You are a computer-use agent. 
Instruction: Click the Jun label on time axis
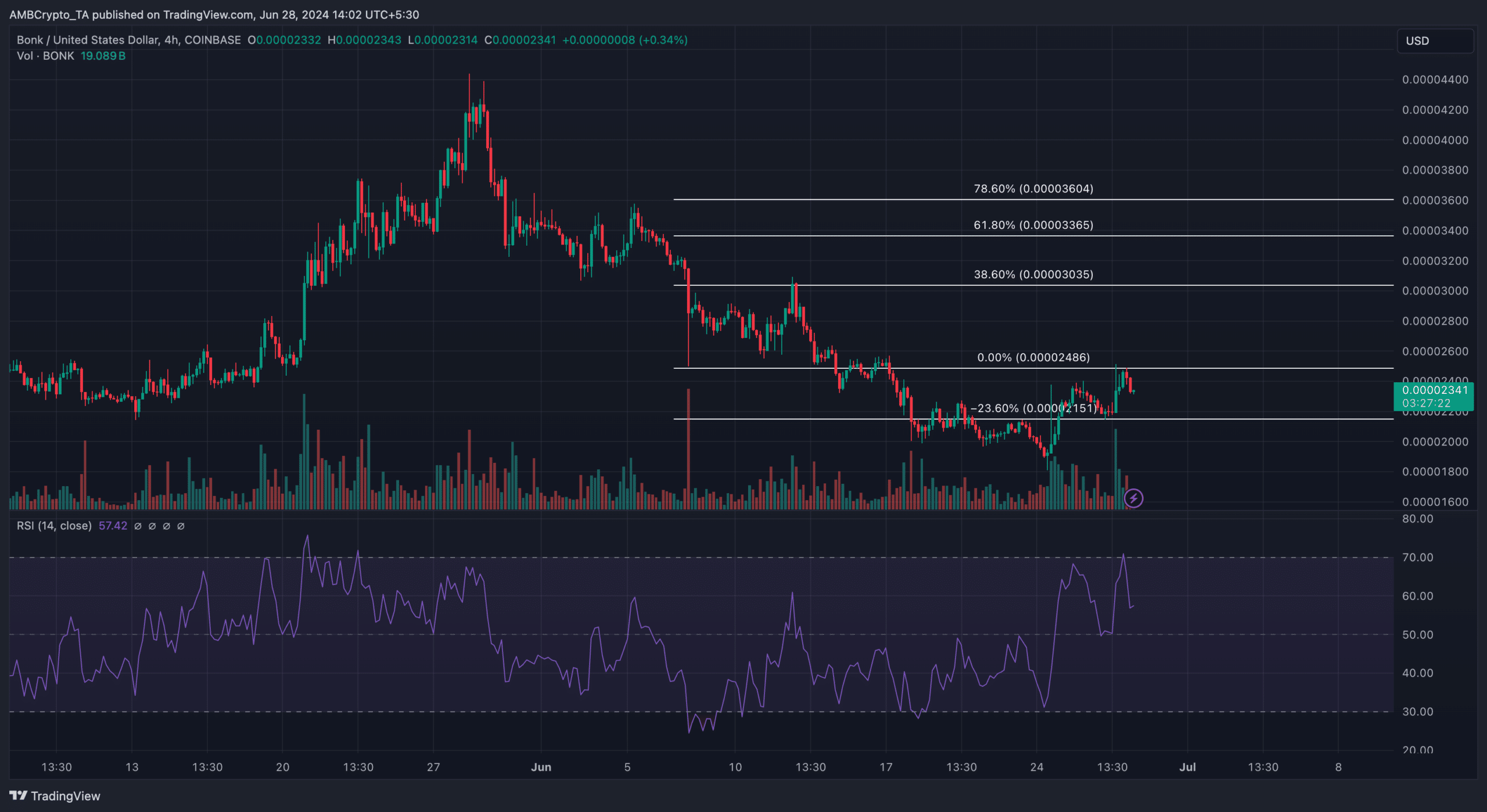pyautogui.click(x=541, y=767)
